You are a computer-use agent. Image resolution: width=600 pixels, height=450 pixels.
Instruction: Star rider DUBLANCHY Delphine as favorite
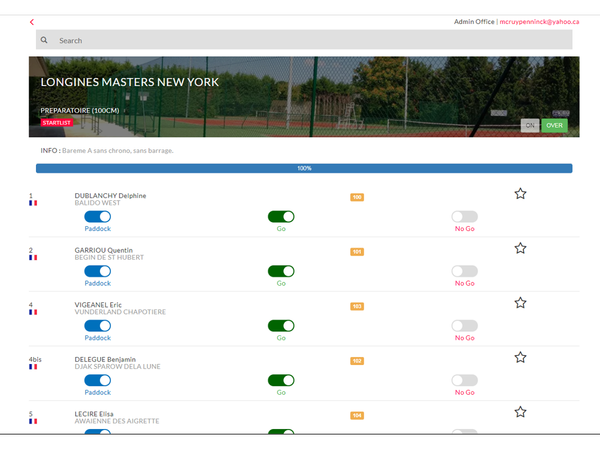tap(520, 194)
